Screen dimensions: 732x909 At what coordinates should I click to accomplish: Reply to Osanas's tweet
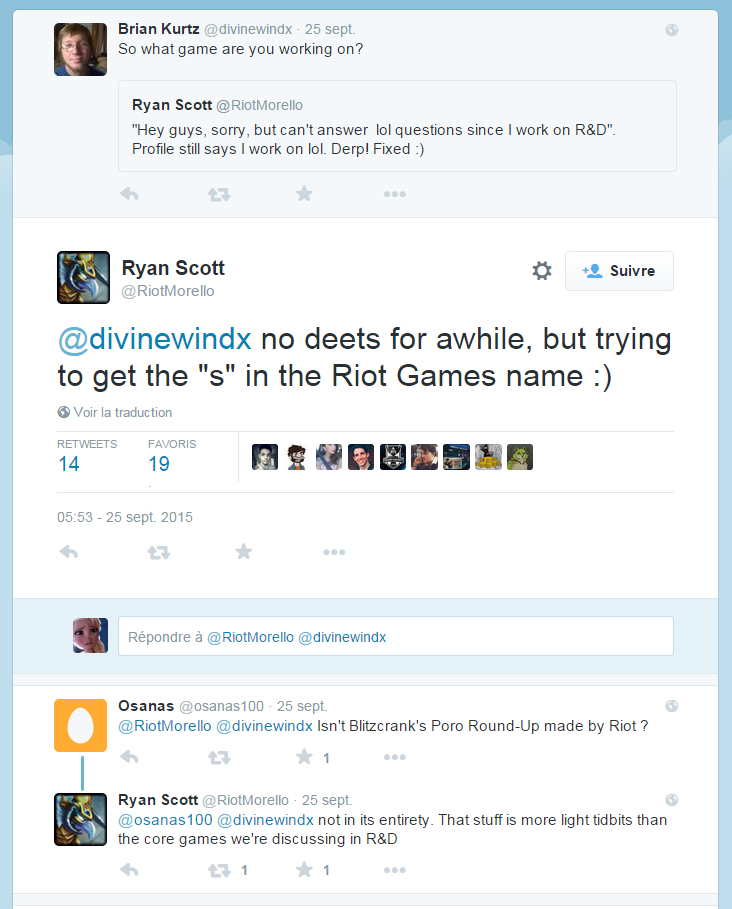(x=129, y=758)
